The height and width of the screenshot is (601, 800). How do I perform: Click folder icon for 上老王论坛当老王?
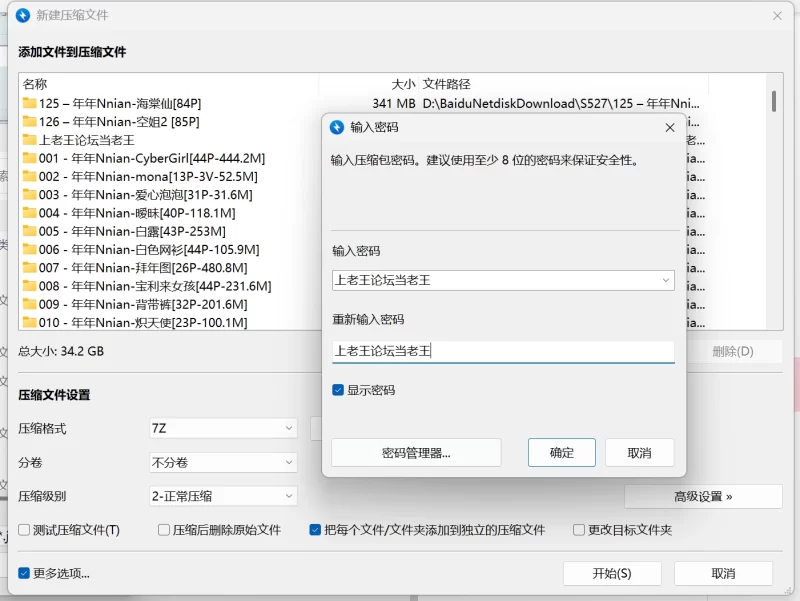tap(30, 140)
